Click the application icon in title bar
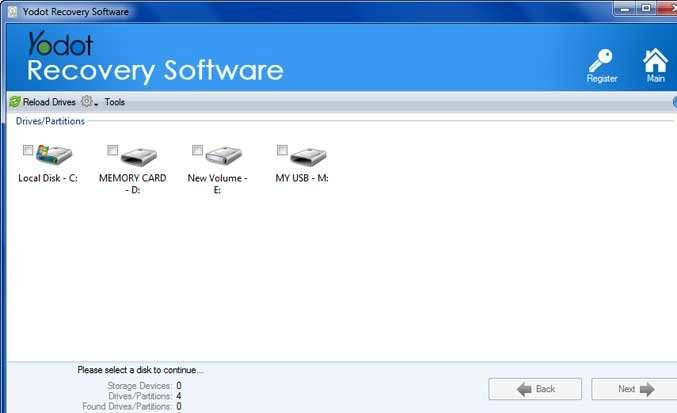The height and width of the screenshot is (413, 677). click(x=13, y=12)
